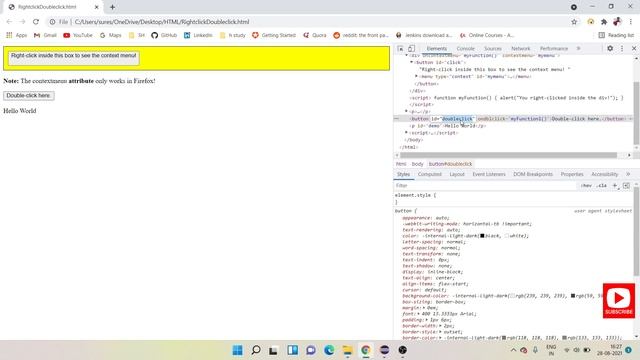This screenshot has height=360, width=640.
Task: Open the LinkedIn bookmark
Action: pos(198,35)
